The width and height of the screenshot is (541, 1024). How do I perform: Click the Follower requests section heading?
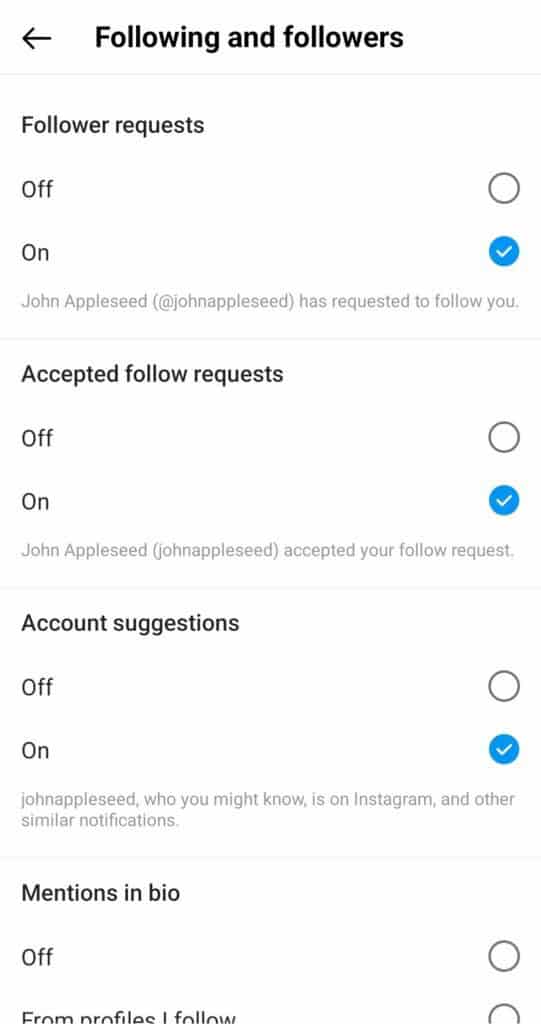coord(113,125)
